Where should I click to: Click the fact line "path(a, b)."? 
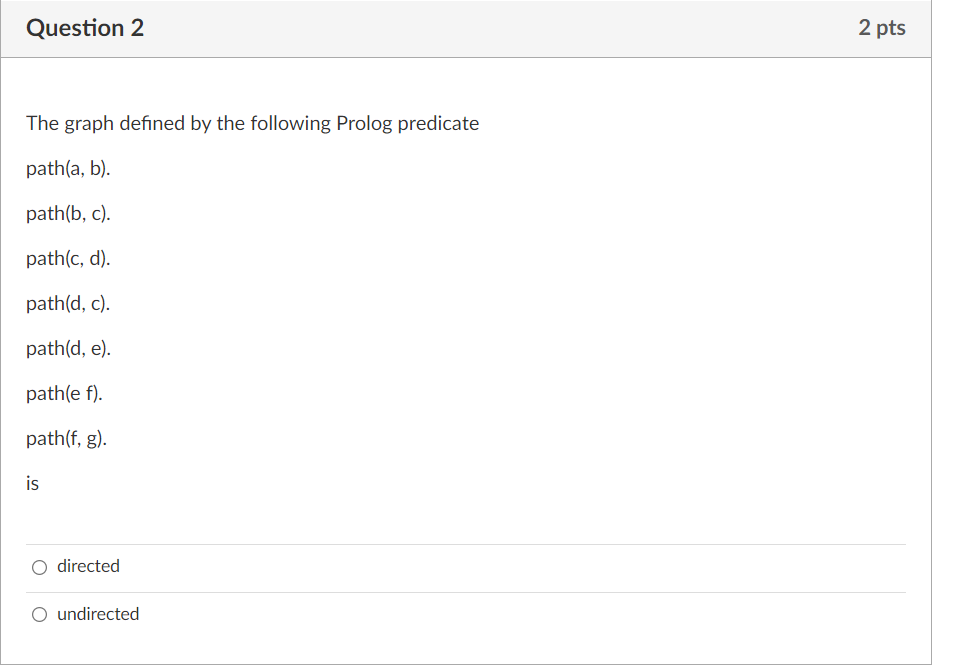(68, 168)
